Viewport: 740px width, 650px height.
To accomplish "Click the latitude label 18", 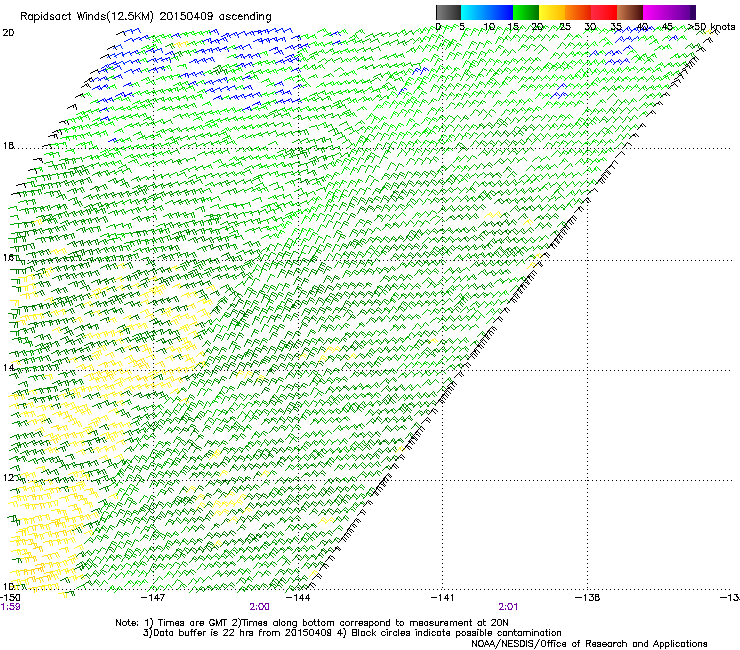I will pos(8,146).
